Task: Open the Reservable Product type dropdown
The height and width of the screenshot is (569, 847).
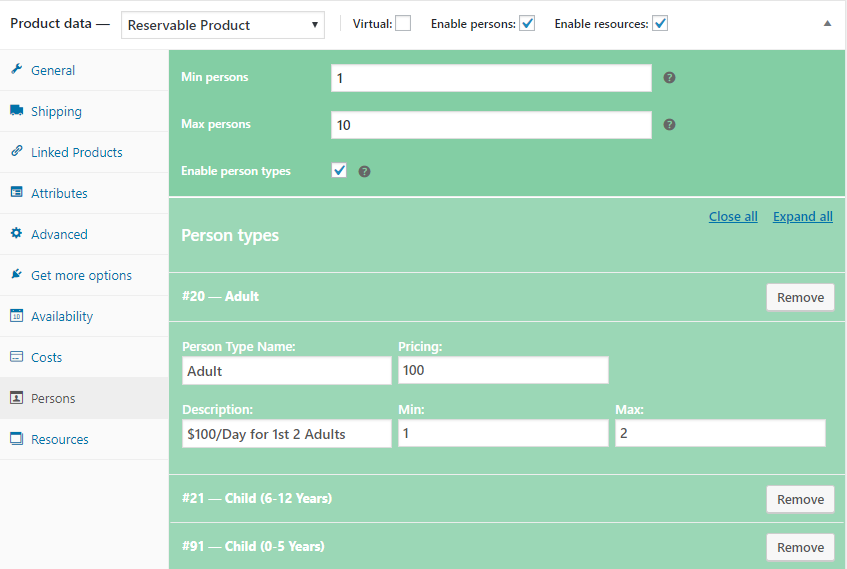Action: [222, 25]
